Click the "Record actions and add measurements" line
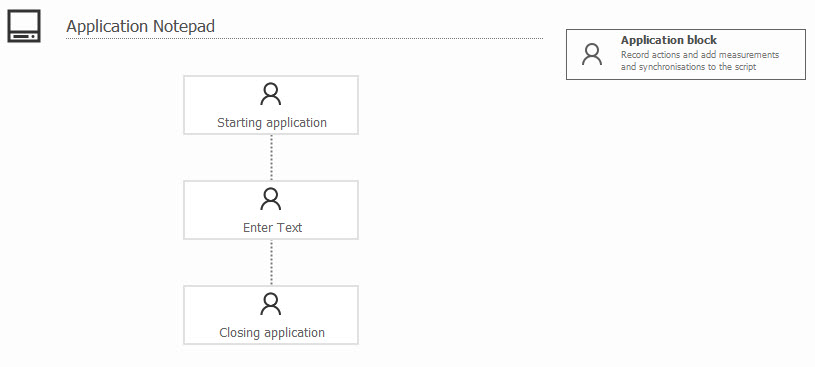This screenshot has height=367, width=815. pos(700,55)
